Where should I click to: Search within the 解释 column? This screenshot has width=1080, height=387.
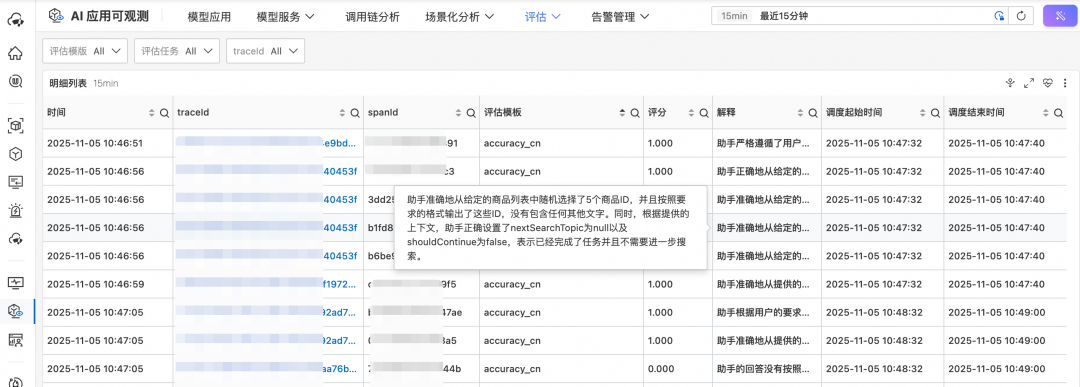click(x=813, y=112)
